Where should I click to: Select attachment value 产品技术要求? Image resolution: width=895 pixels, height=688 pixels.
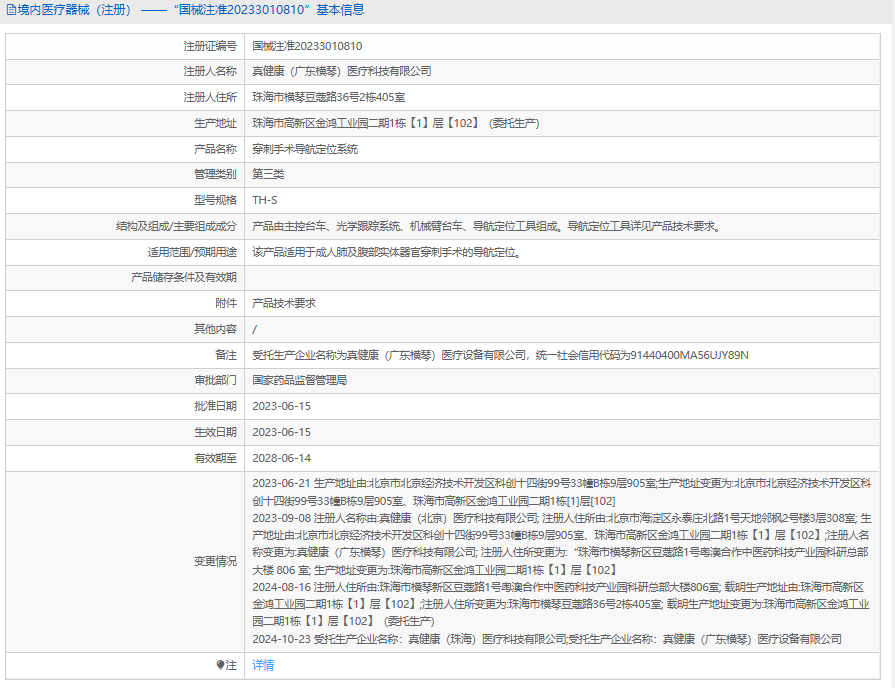pos(284,304)
